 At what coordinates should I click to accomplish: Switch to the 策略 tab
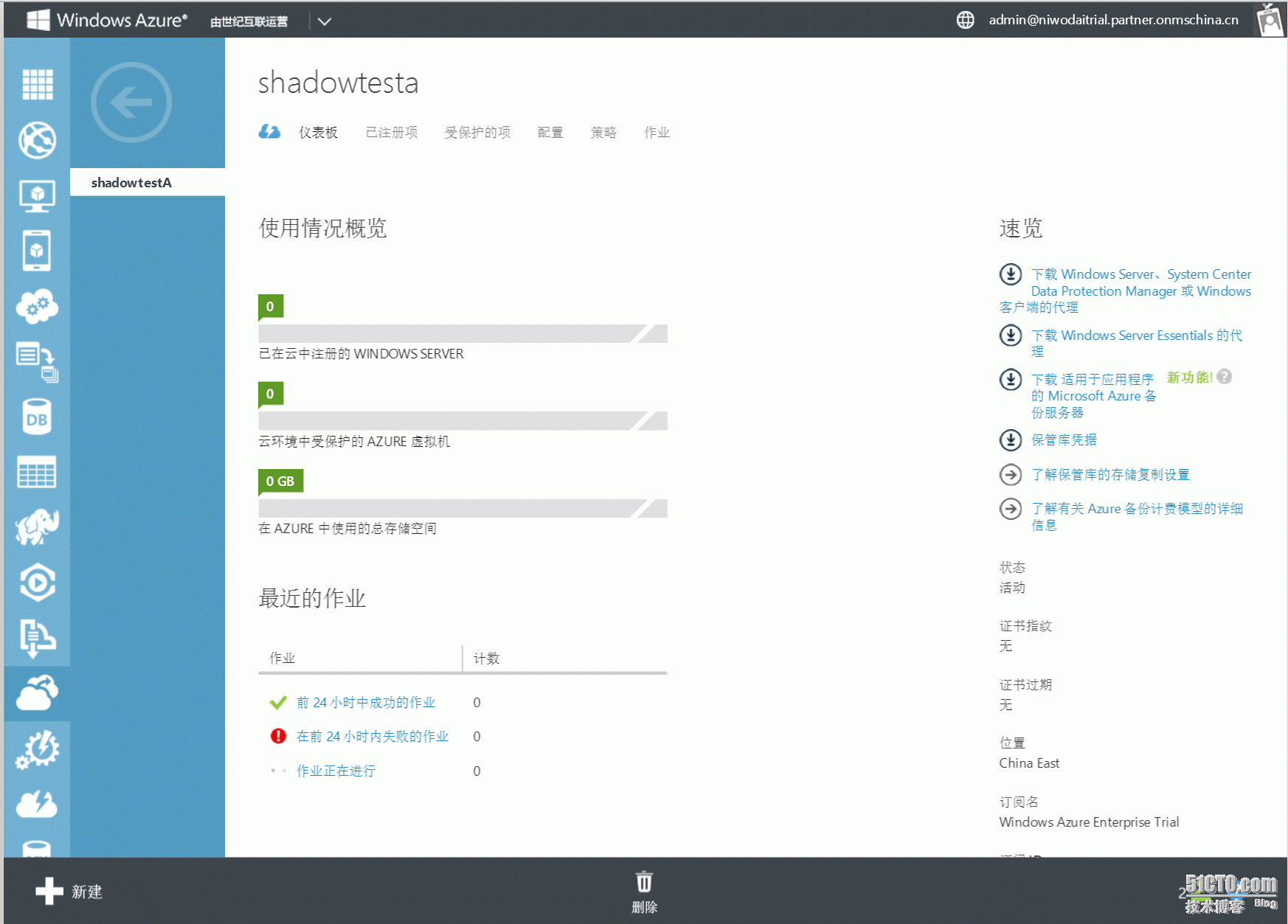pos(603,133)
